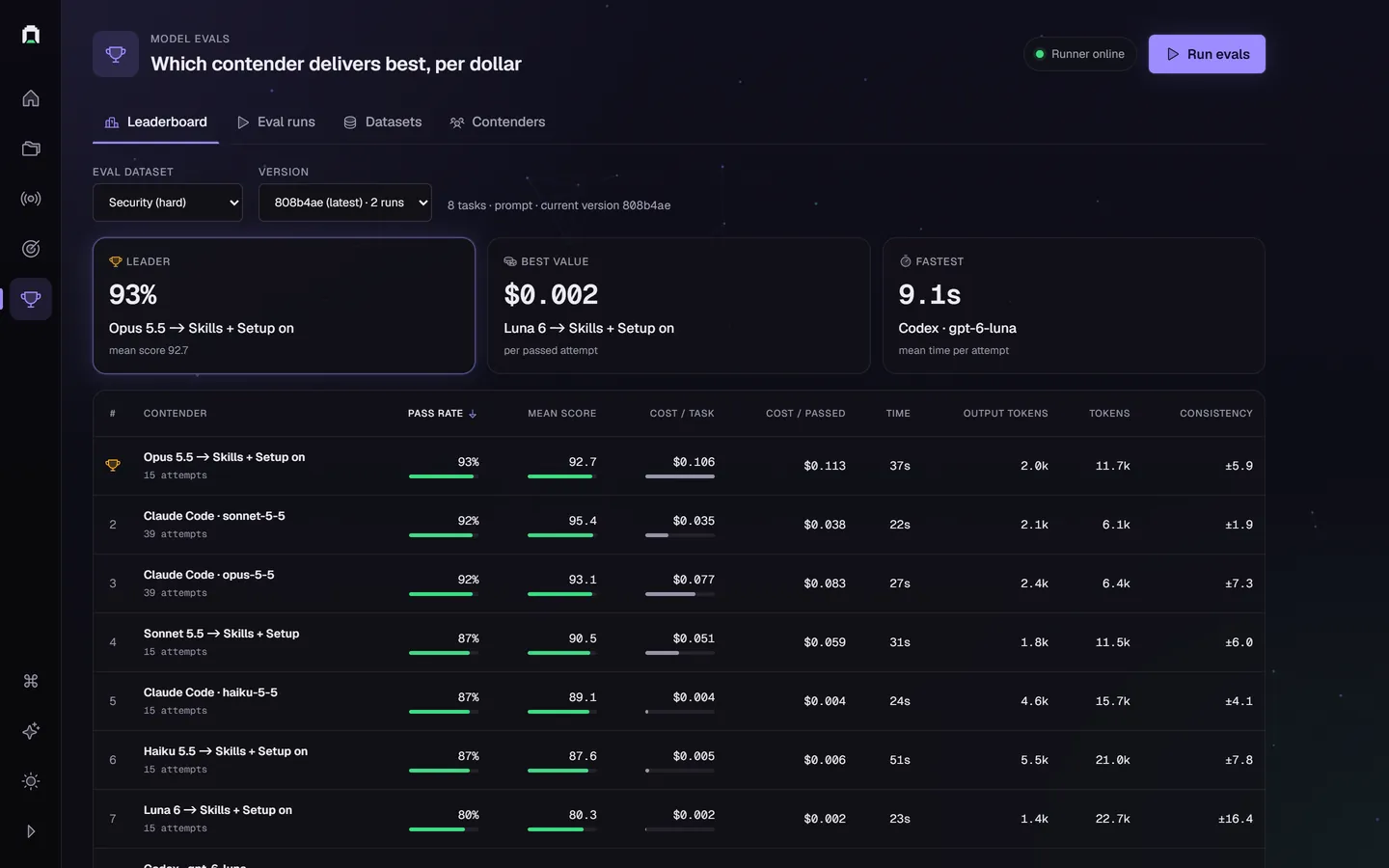1389x868 pixels.
Task: Open the broadcast signal icon in sidebar
Action: point(31,199)
